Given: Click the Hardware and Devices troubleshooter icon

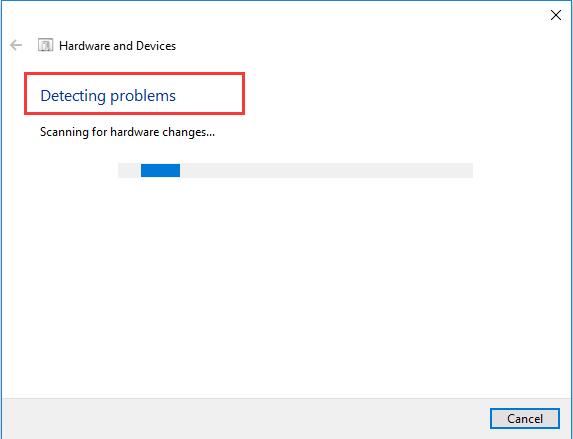Looking at the screenshot, I should click(x=45, y=45).
